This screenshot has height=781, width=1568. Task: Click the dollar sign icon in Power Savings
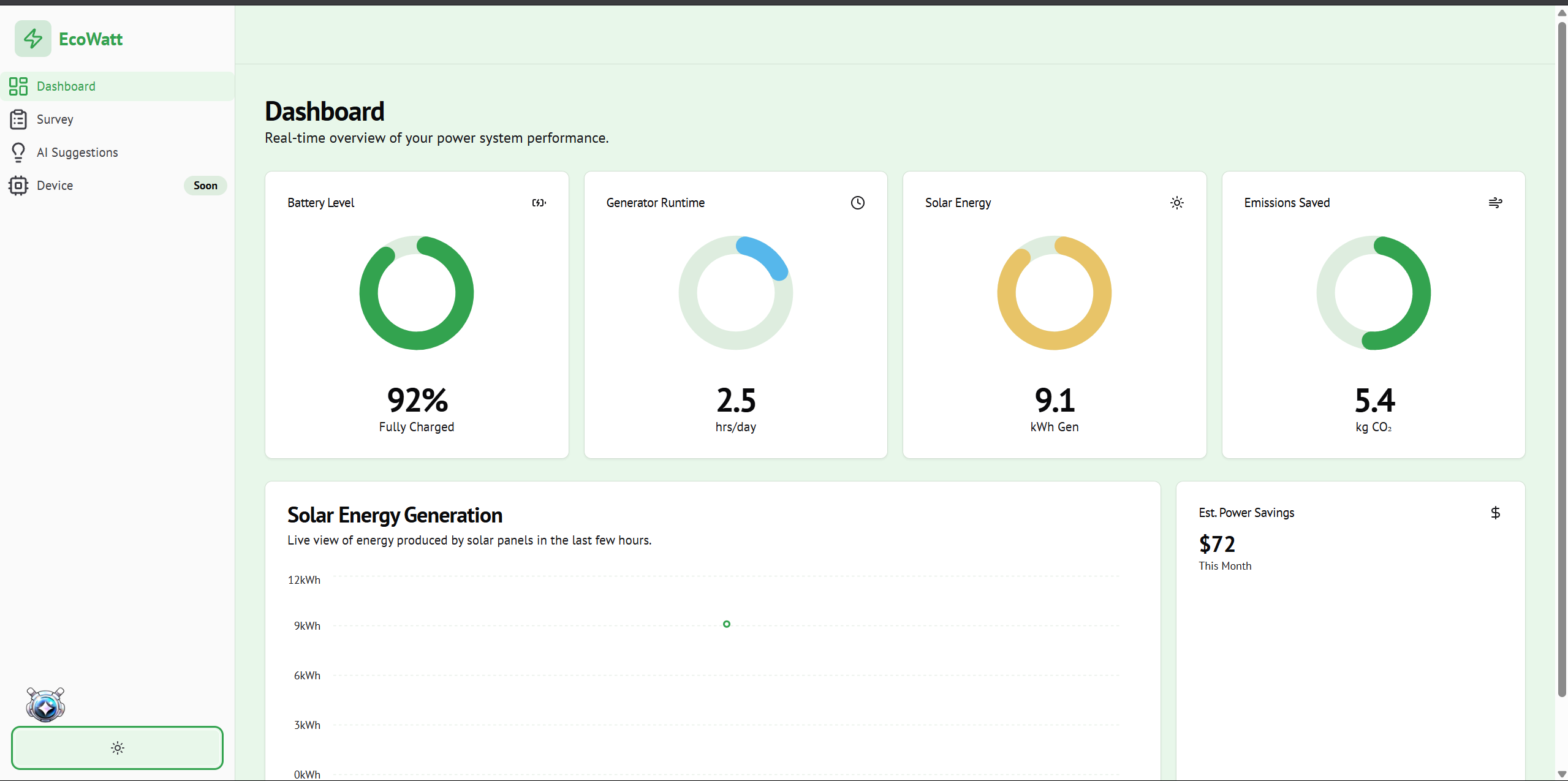[x=1495, y=513]
